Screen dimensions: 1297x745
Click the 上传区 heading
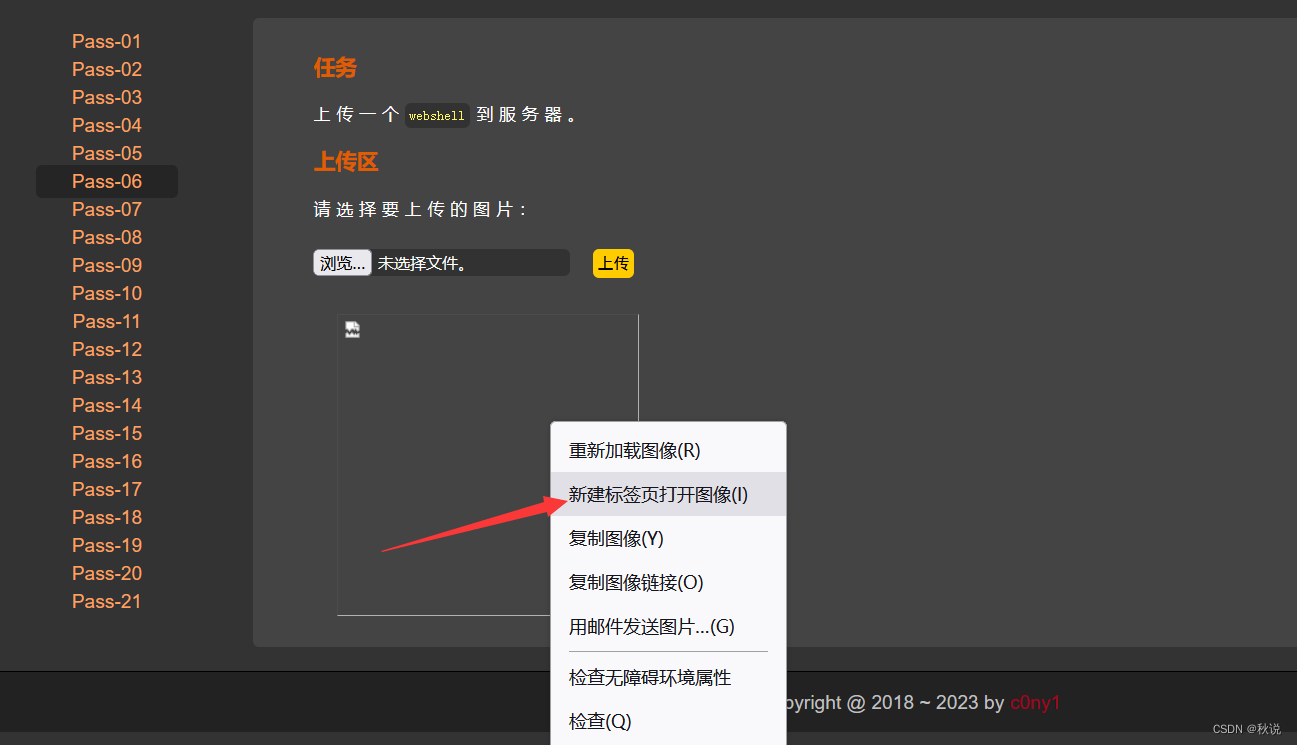coord(346,162)
